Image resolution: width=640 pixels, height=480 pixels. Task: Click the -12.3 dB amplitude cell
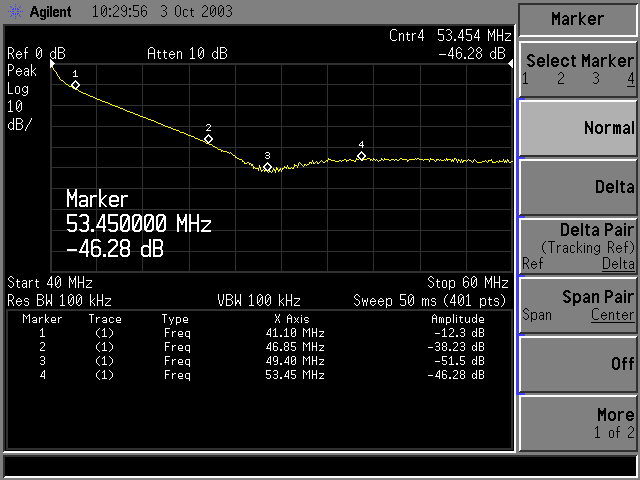[x=459, y=333]
